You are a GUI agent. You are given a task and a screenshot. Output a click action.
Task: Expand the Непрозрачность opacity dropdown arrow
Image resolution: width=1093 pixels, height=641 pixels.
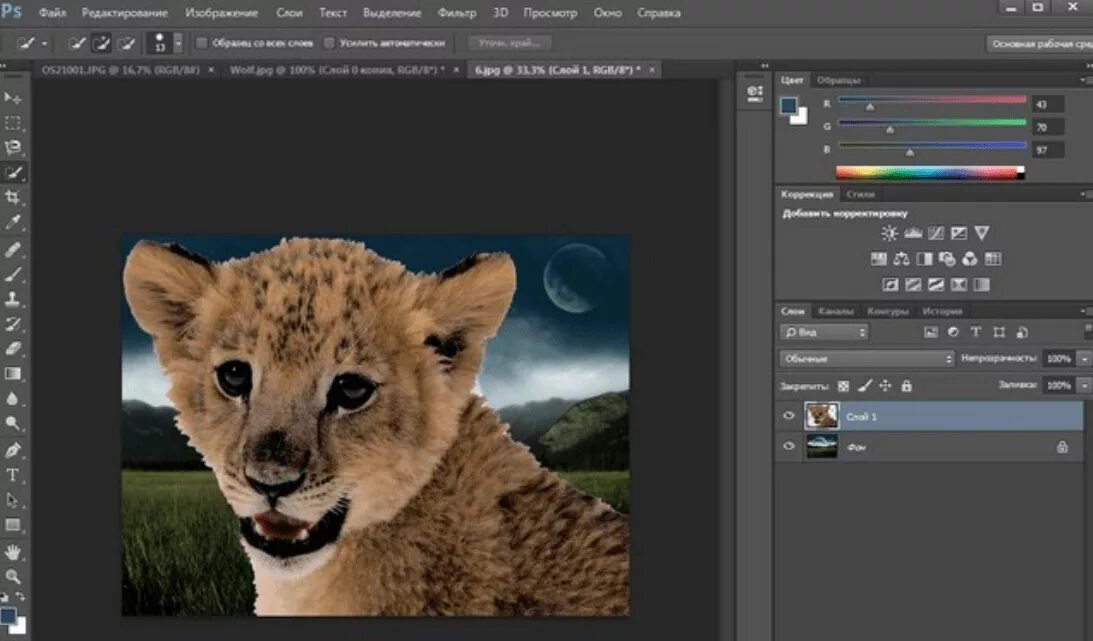coord(1084,358)
